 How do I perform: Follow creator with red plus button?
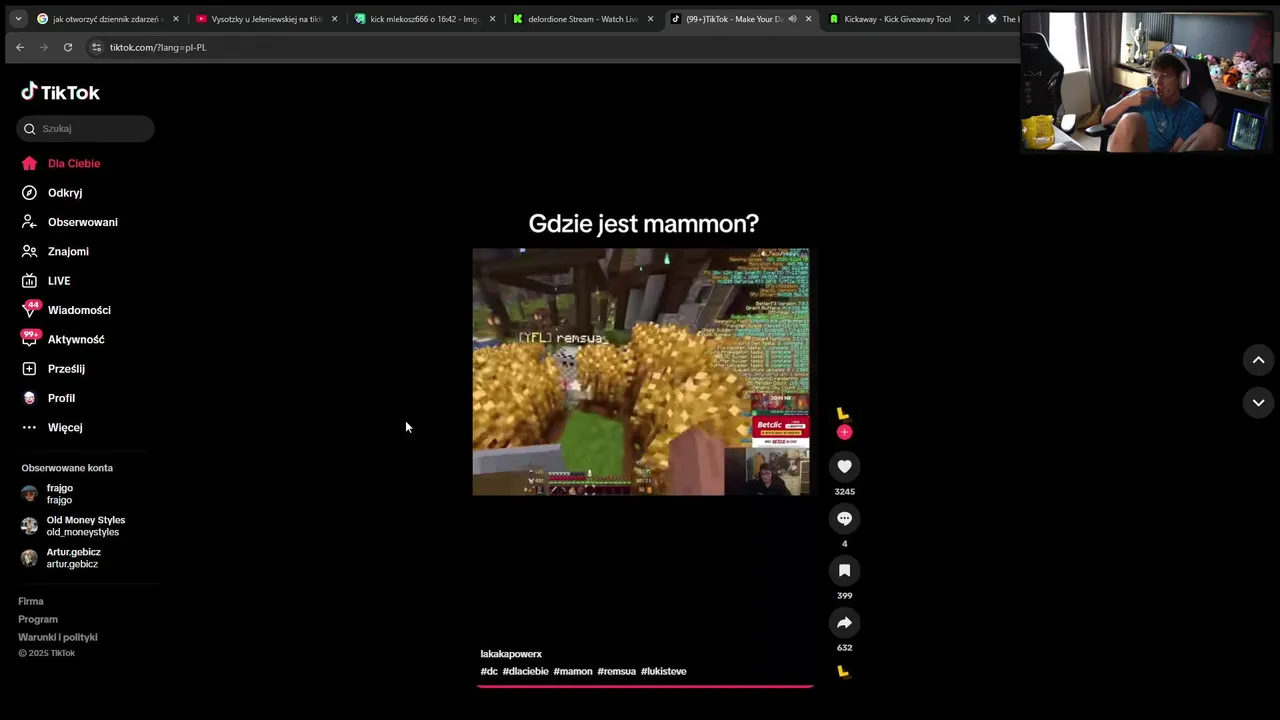pos(844,432)
